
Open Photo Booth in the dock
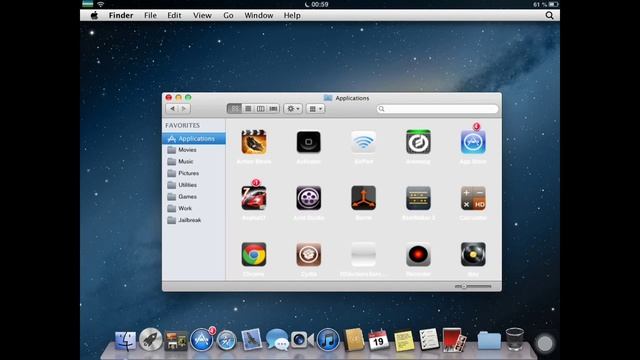455,340
